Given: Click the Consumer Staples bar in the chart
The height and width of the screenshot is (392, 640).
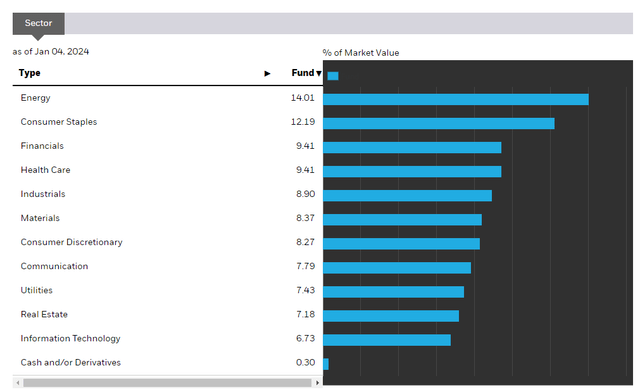Looking at the screenshot, I should (439, 123).
